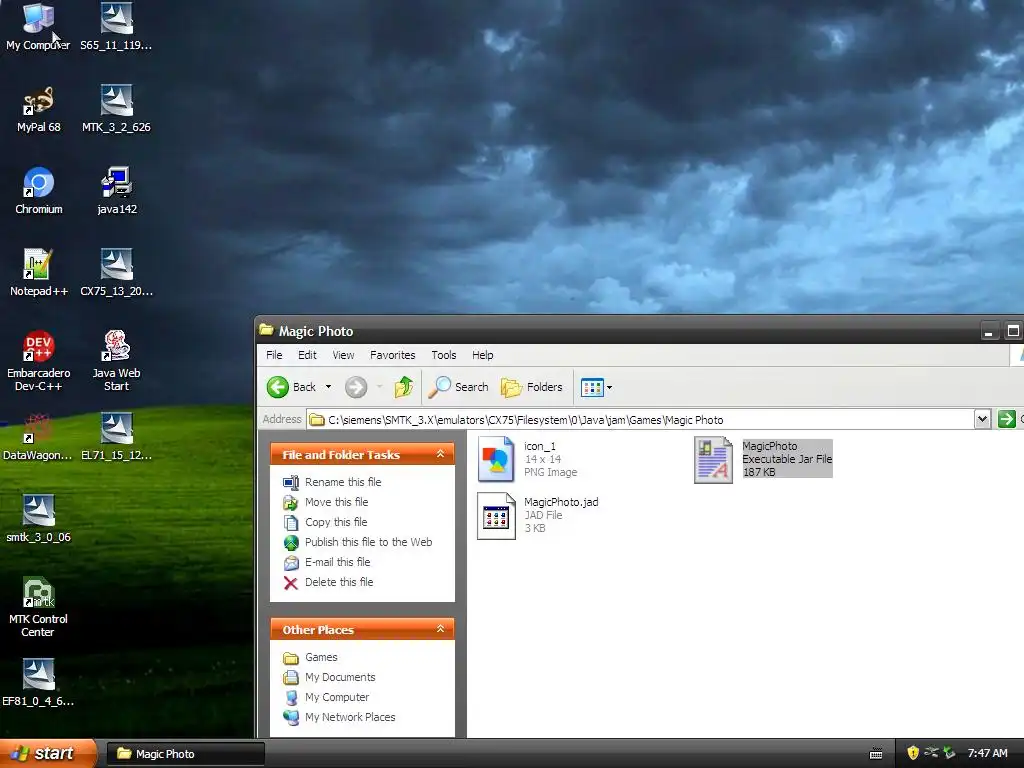Collapse the Other Places panel
This screenshot has height=768, width=1024.
[440, 629]
